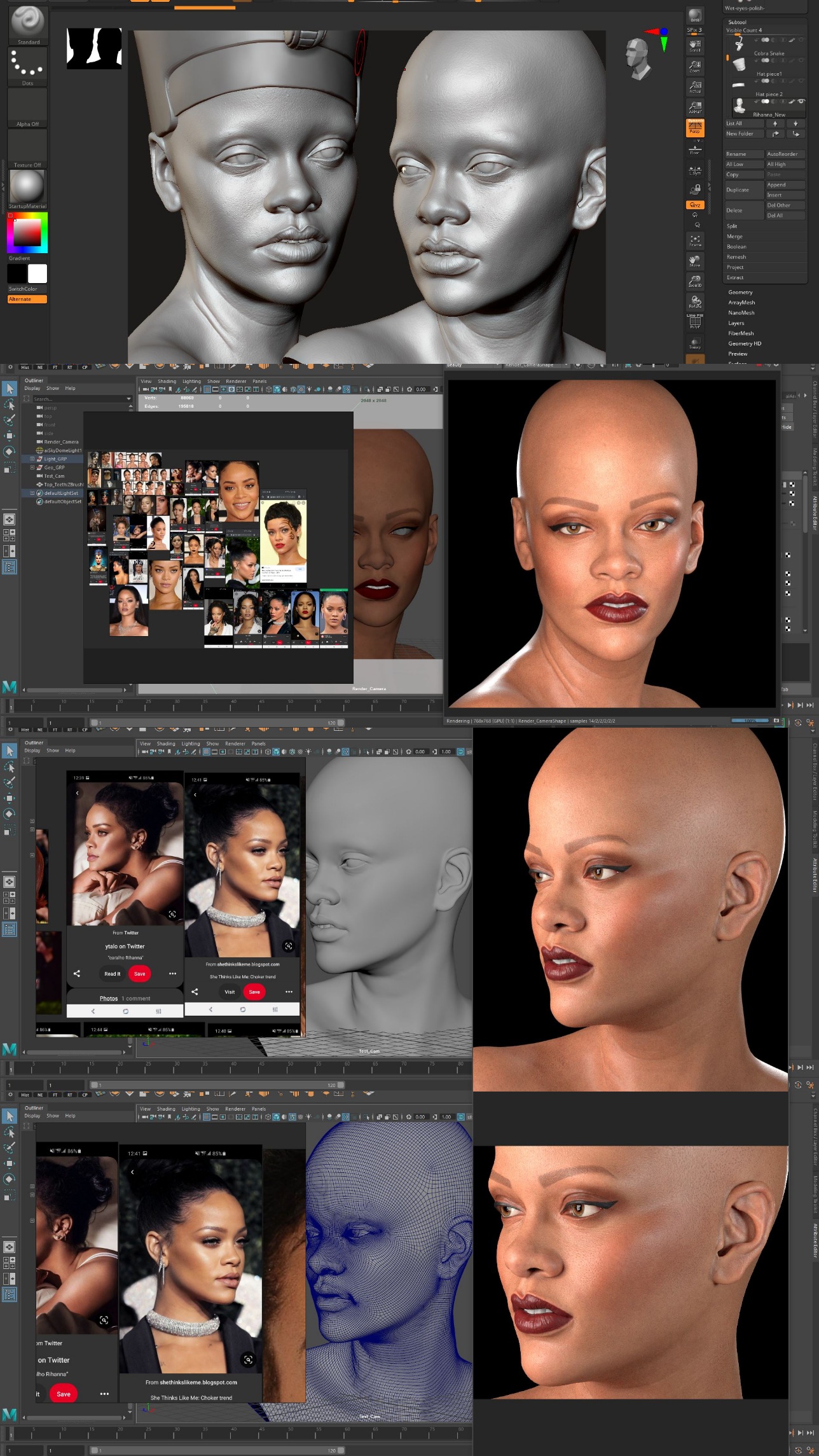The image size is (819, 1456).
Task: Click the SwitchColor button
Action: 27,289
